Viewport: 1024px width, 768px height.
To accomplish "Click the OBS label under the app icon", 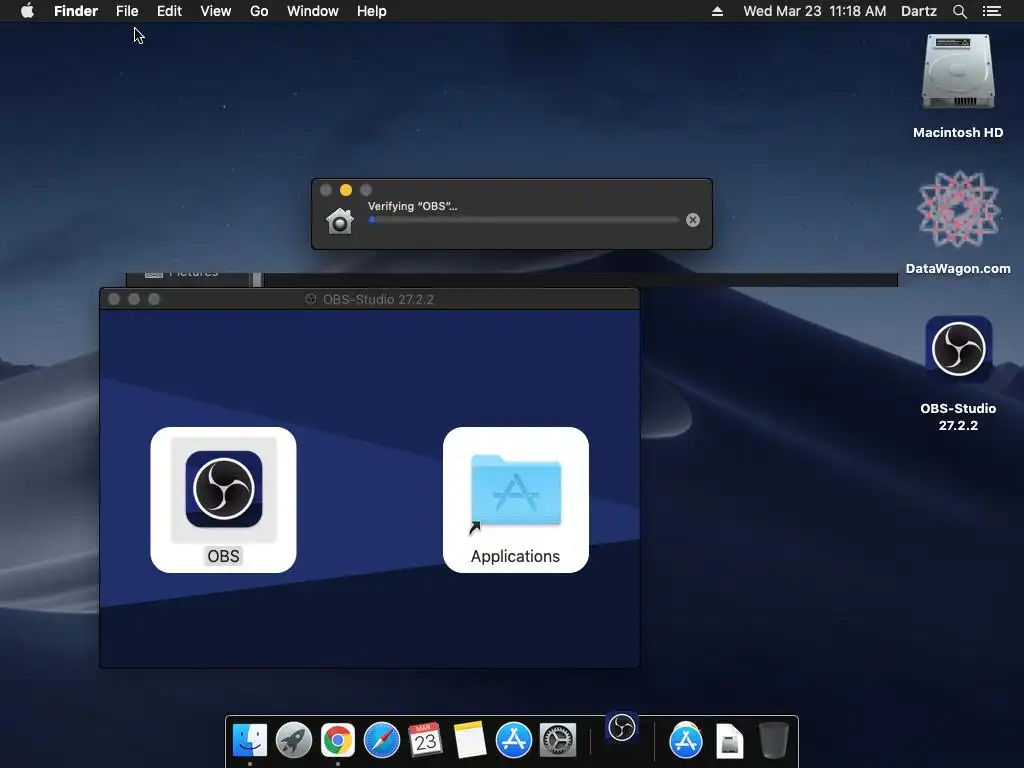I will pyautogui.click(x=223, y=556).
